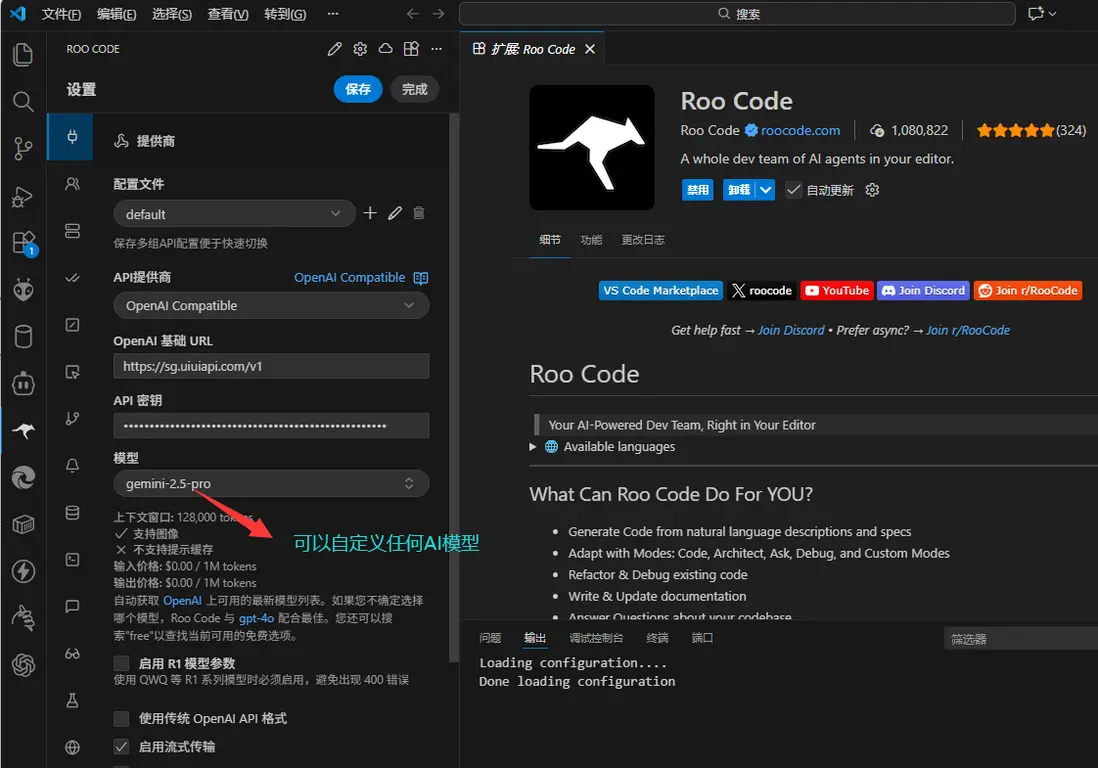Check the legacy OpenAI API format option
Screen dimensions: 1098x768
[121, 719]
